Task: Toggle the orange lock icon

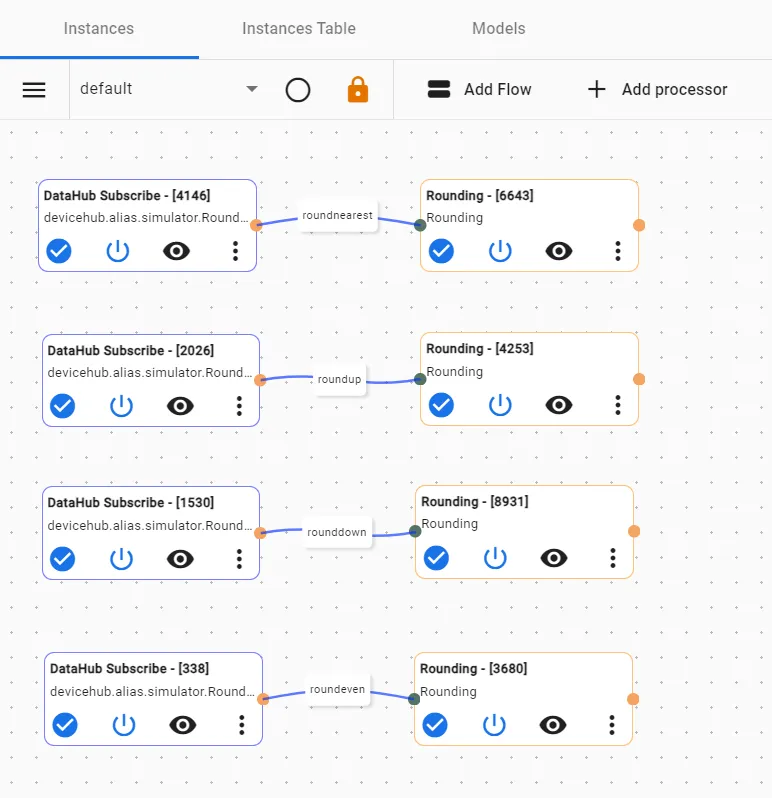Action: 358,90
